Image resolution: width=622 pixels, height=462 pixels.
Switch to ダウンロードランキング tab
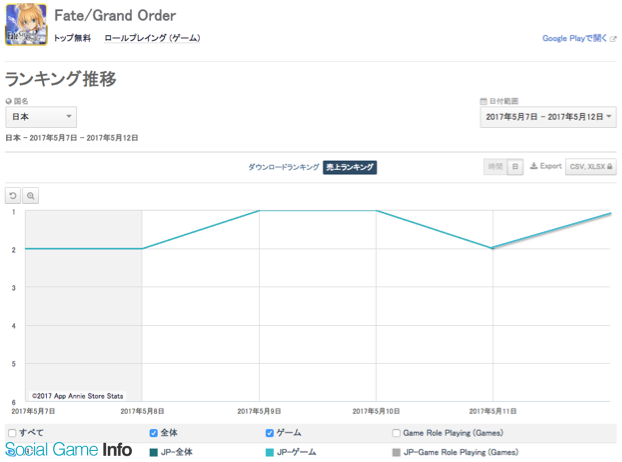(x=284, y=167)
